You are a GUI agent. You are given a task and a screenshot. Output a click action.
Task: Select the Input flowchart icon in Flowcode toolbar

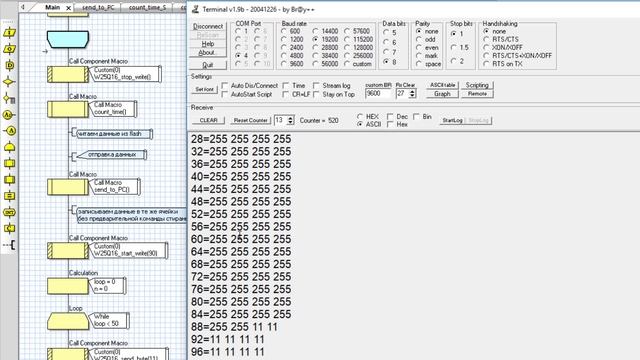pyautogui.click(x=9, y=33)
